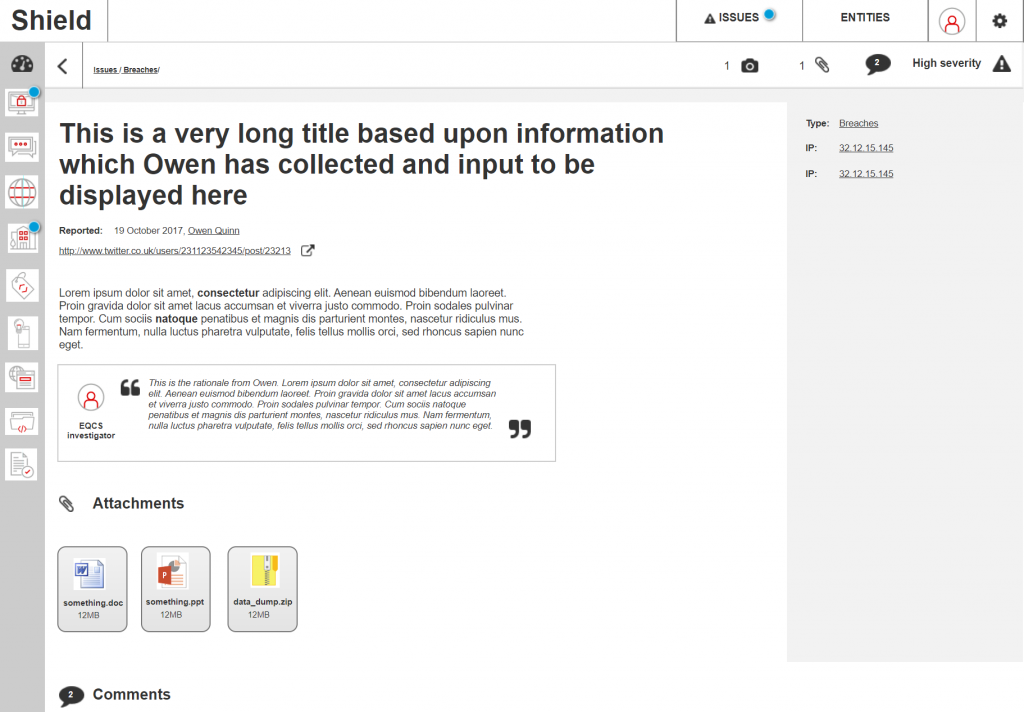This screenshot has height=712, width=1024.
Task: Open the settings gear icon
Action: (999, 21)
